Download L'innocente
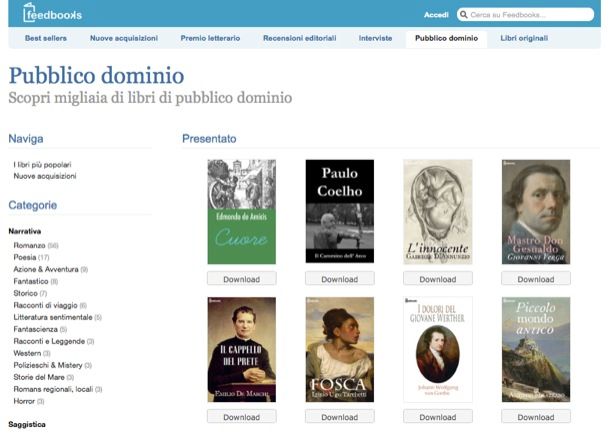Screen dimensions: 610x433 coord(438,279)
